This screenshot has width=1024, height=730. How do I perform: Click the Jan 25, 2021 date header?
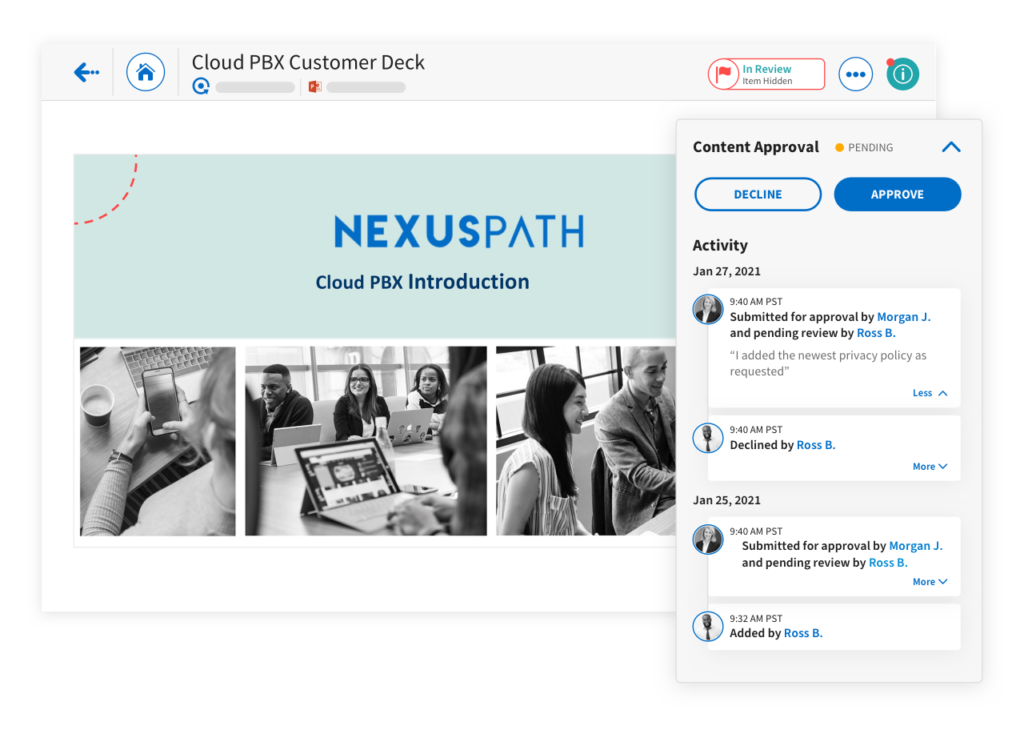coord(726,500)
